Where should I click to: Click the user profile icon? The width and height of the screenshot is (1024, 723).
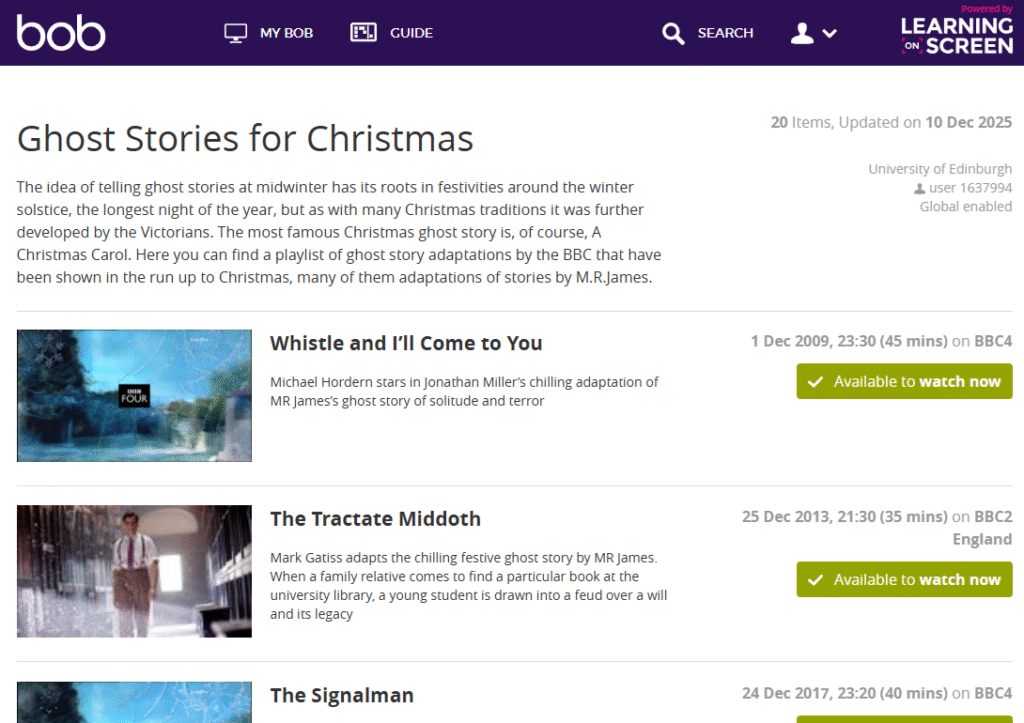point(802,33)
